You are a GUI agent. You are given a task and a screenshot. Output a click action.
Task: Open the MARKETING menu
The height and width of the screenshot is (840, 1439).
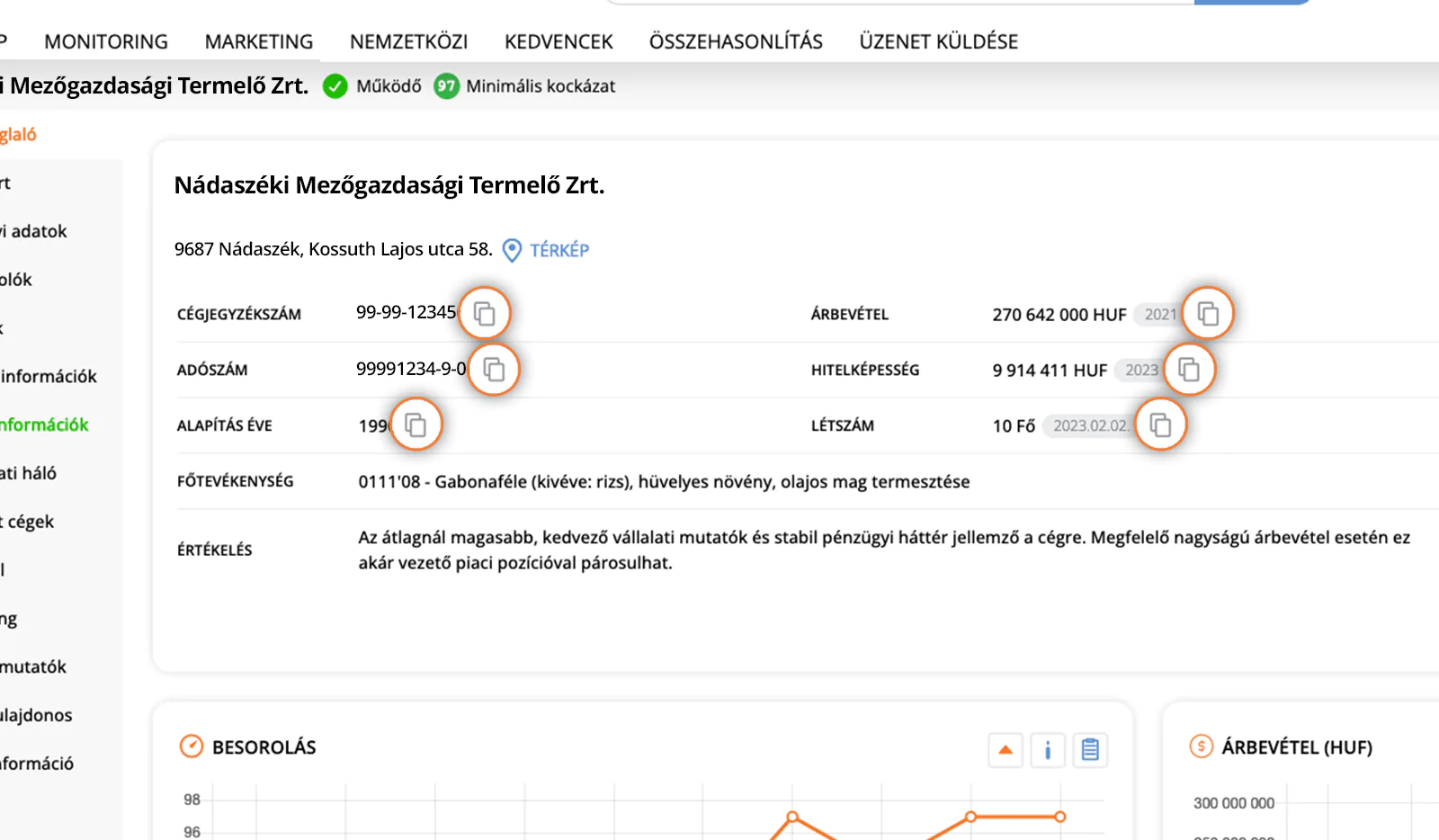(258, 40)
